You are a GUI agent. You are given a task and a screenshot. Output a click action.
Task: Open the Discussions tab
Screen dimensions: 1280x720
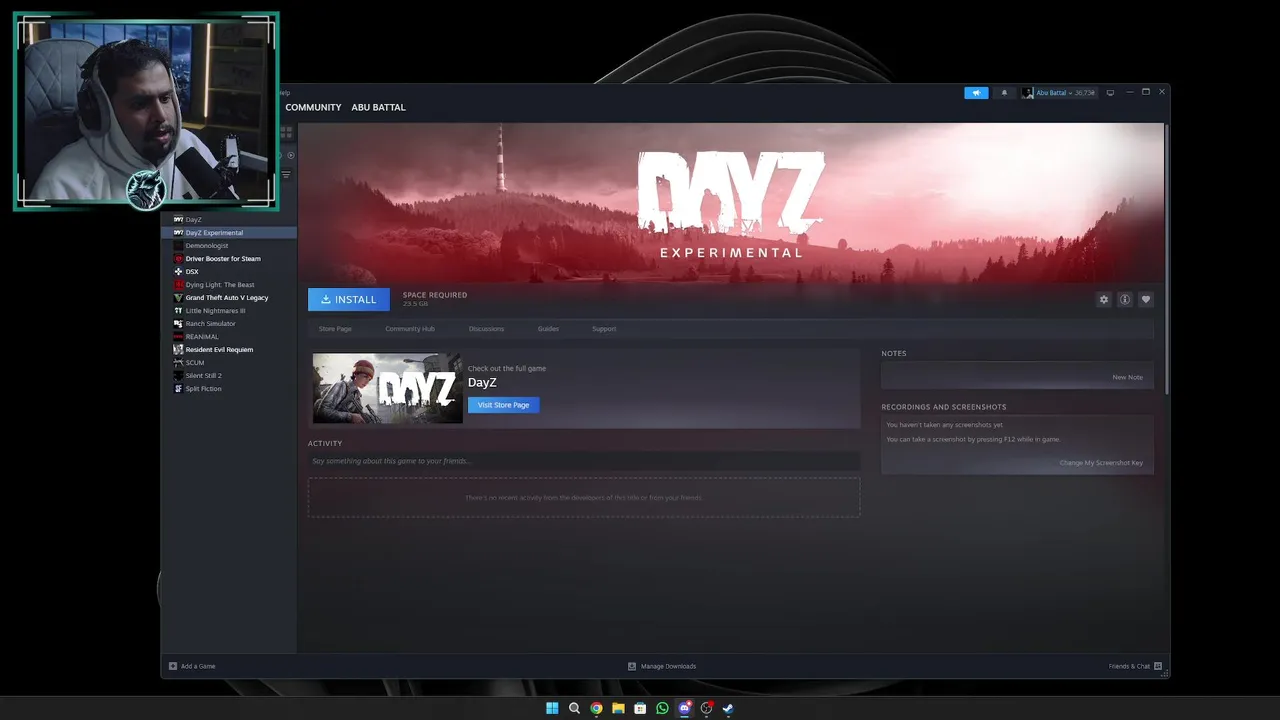[x=486, y=329]
